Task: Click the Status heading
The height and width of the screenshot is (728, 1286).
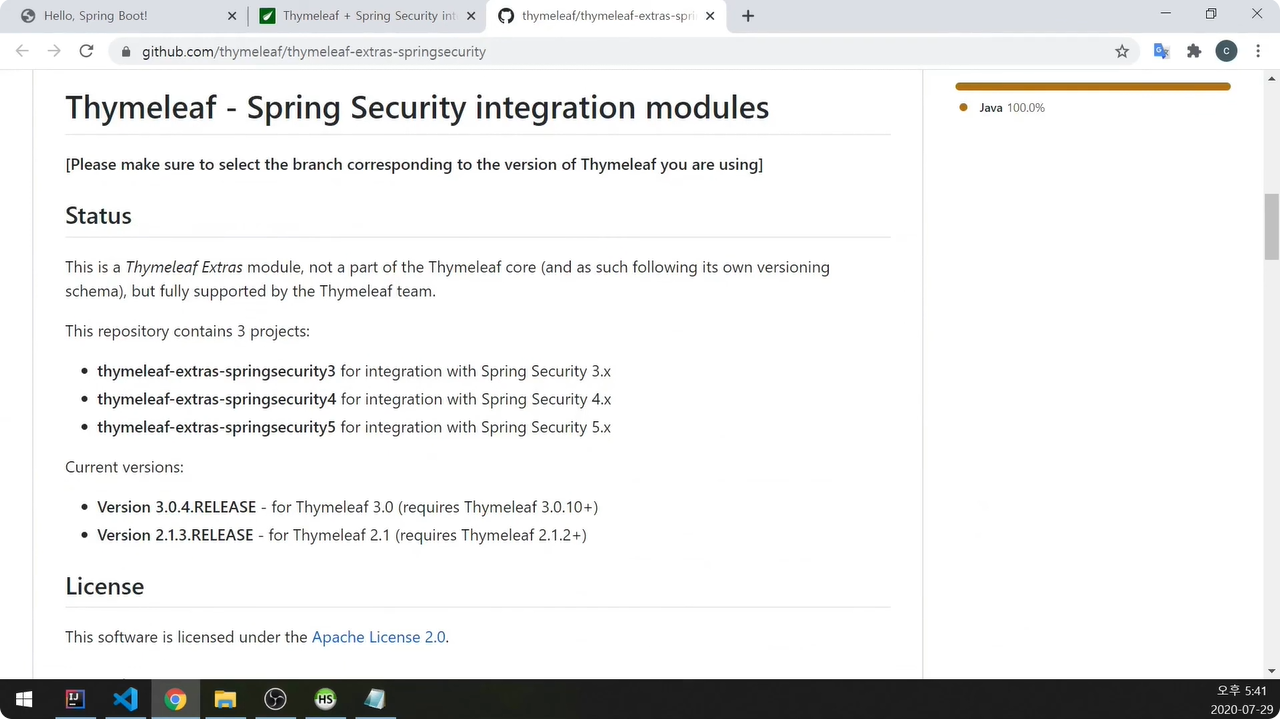Action: click(x=98, y=216)
